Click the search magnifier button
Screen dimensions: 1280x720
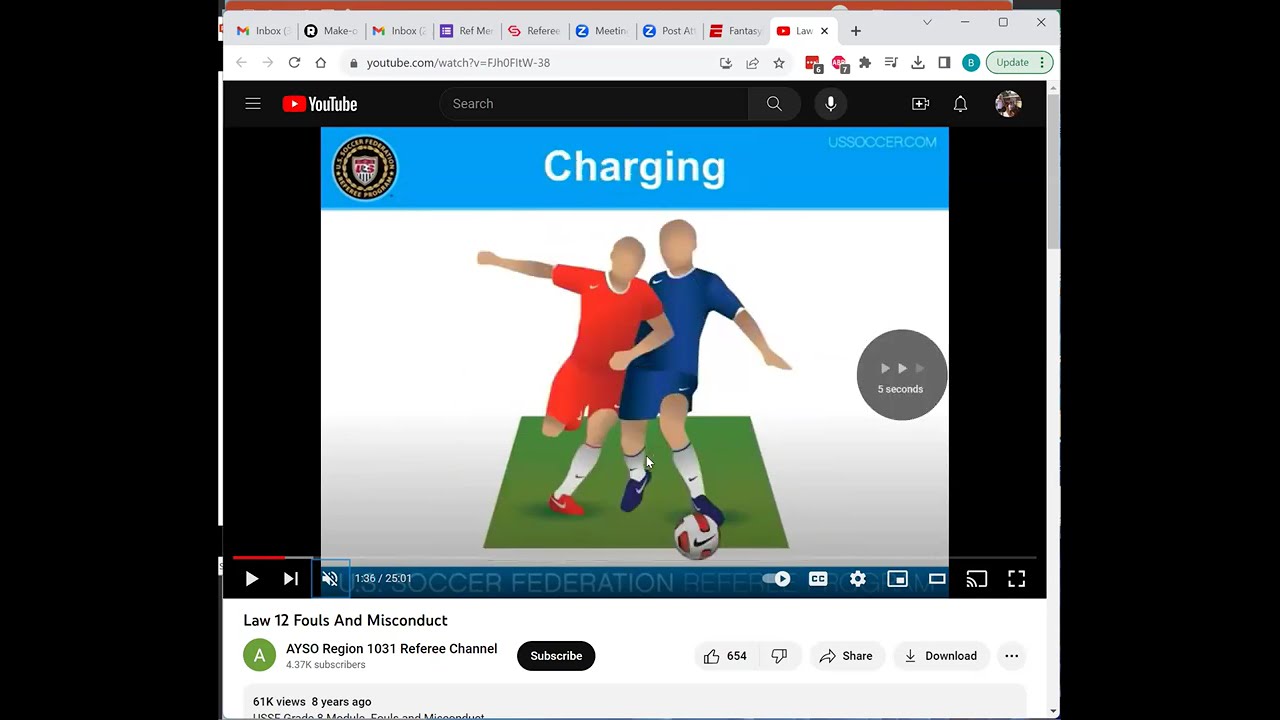coord(774,104)
